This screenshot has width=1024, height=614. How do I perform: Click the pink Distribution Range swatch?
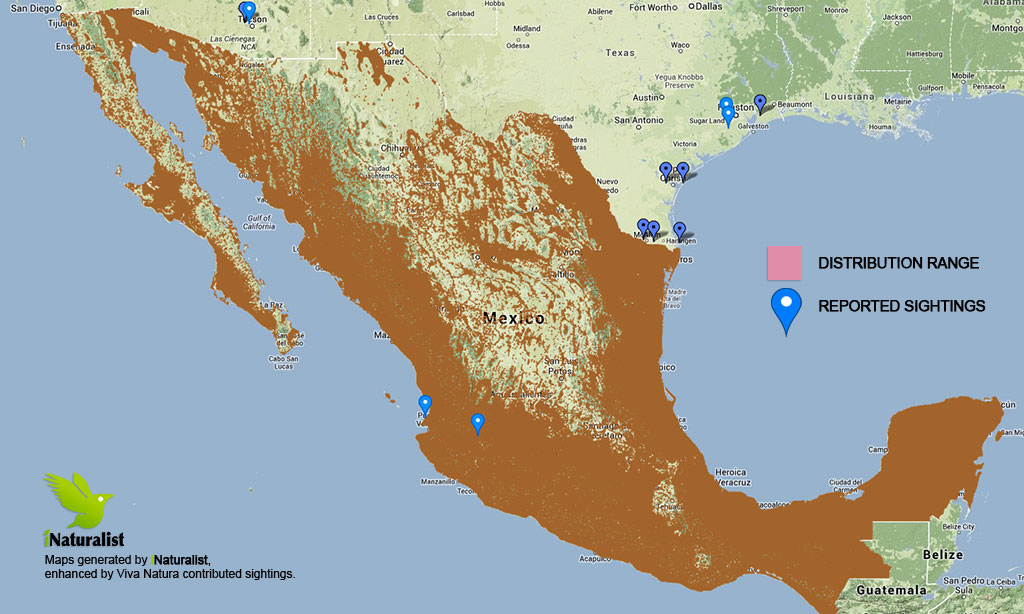(x=786, y=263)
